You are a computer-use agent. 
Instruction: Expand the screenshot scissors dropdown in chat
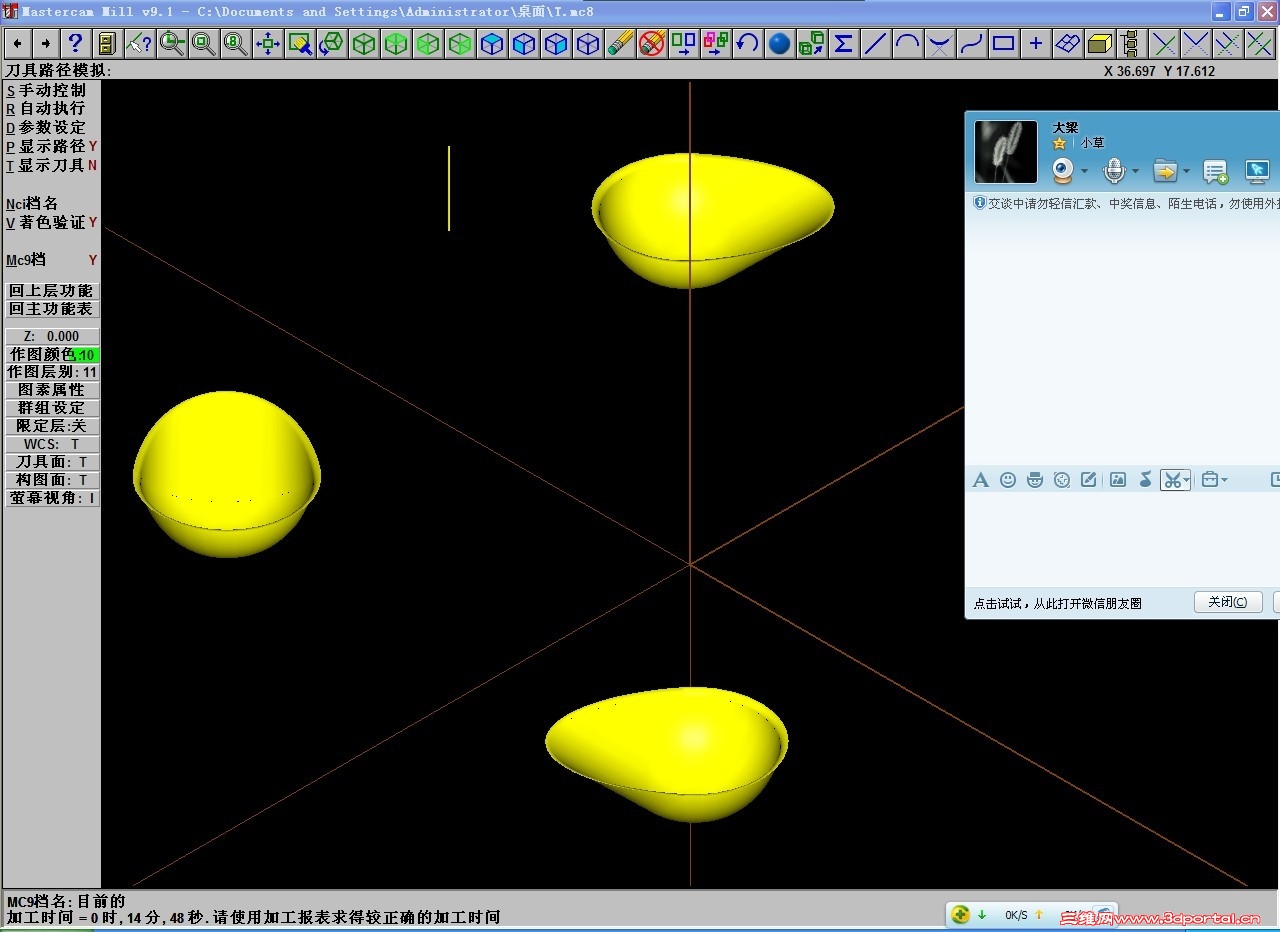tap(1186, 480)
